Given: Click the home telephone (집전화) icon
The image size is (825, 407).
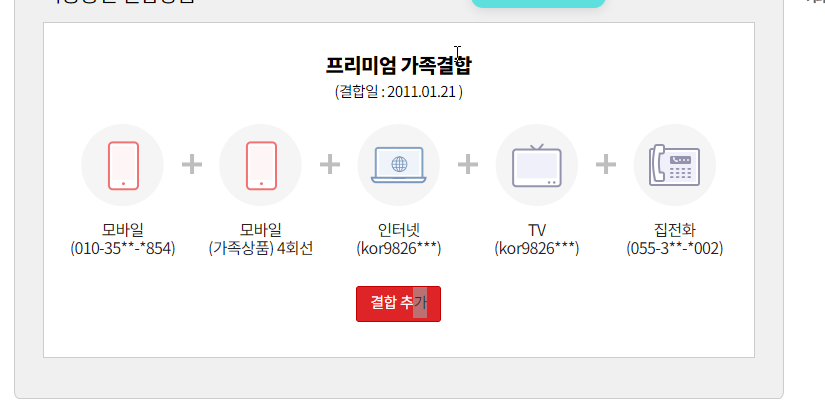Looking at the screenshot, I should click(x=674, y=165).
